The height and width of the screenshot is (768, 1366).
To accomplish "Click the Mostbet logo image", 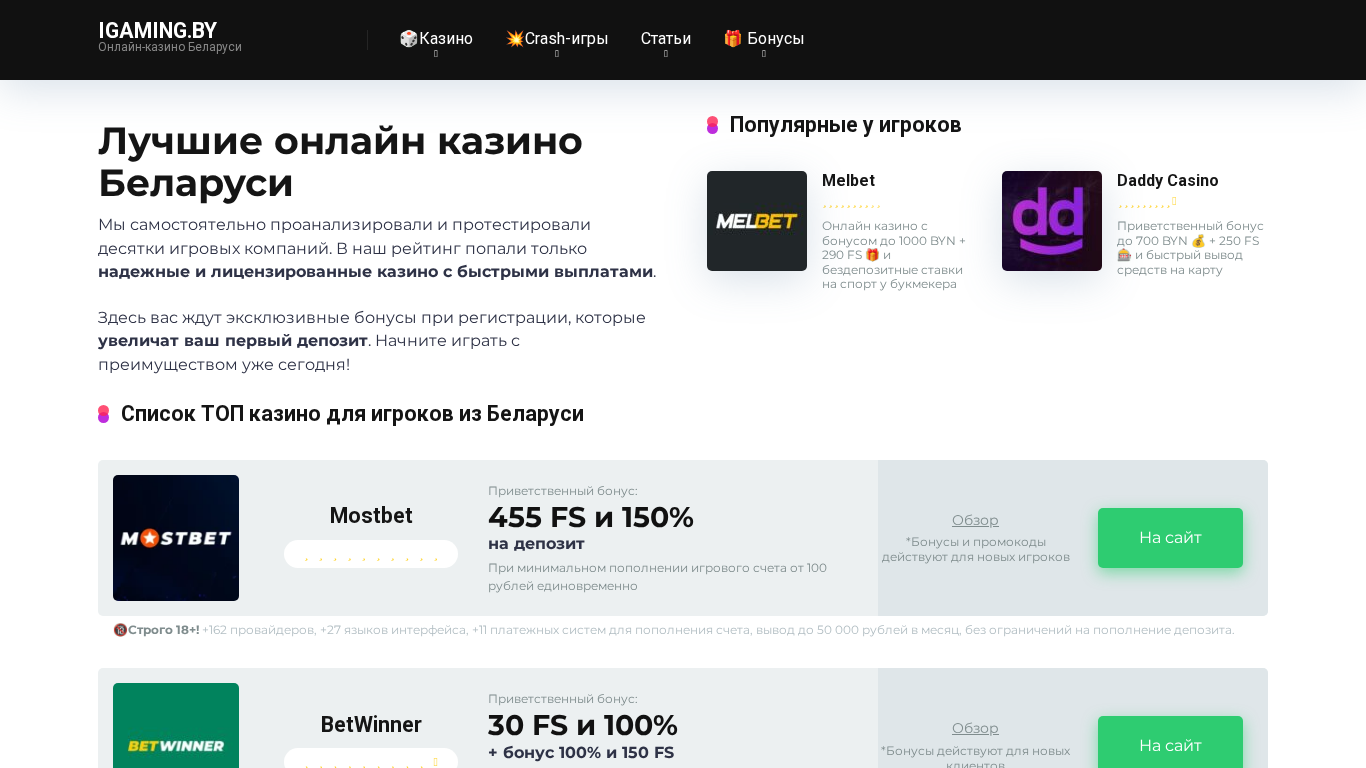I will pos(176,538).
